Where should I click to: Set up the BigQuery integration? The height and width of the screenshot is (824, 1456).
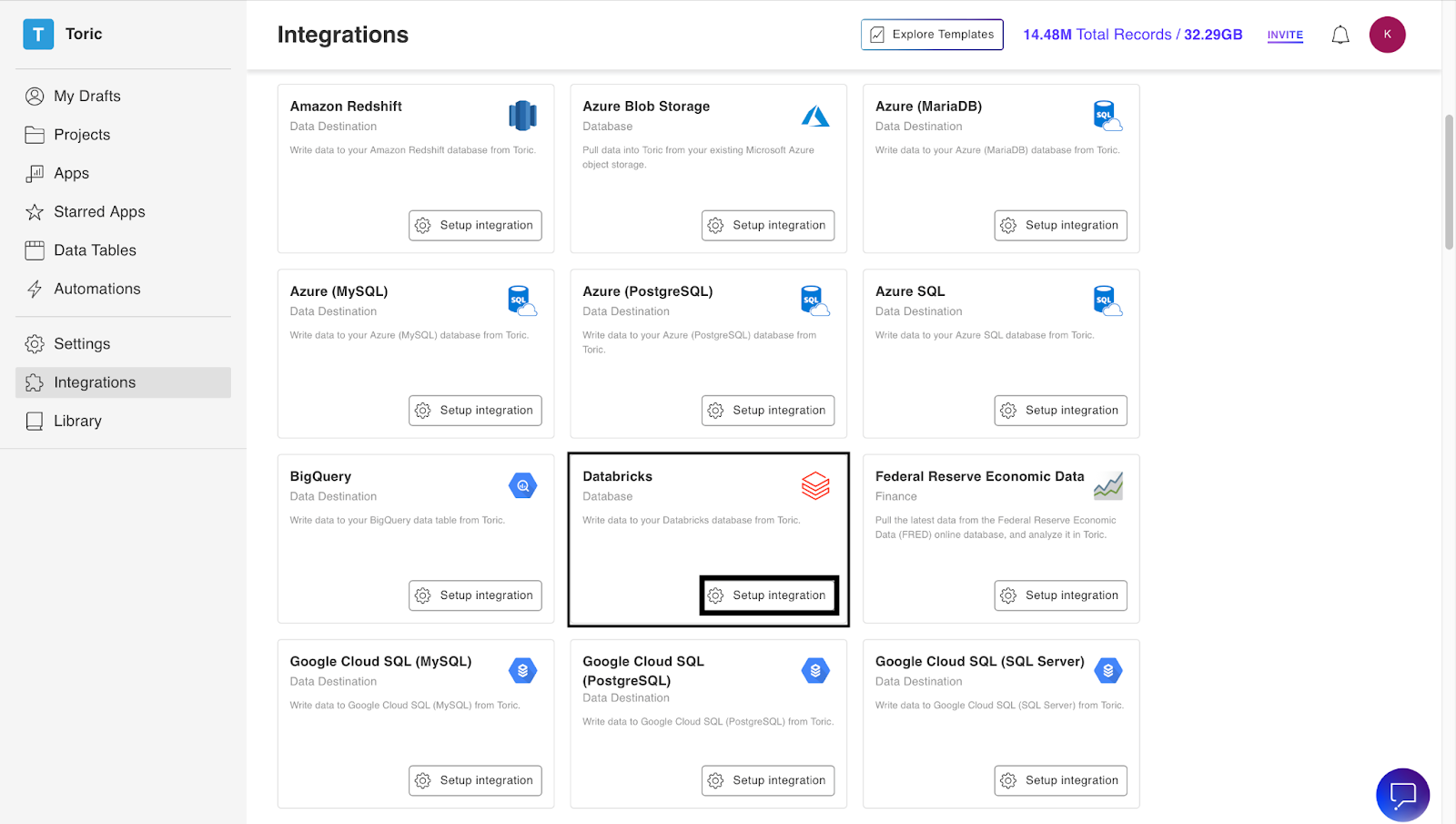point(475,595)
